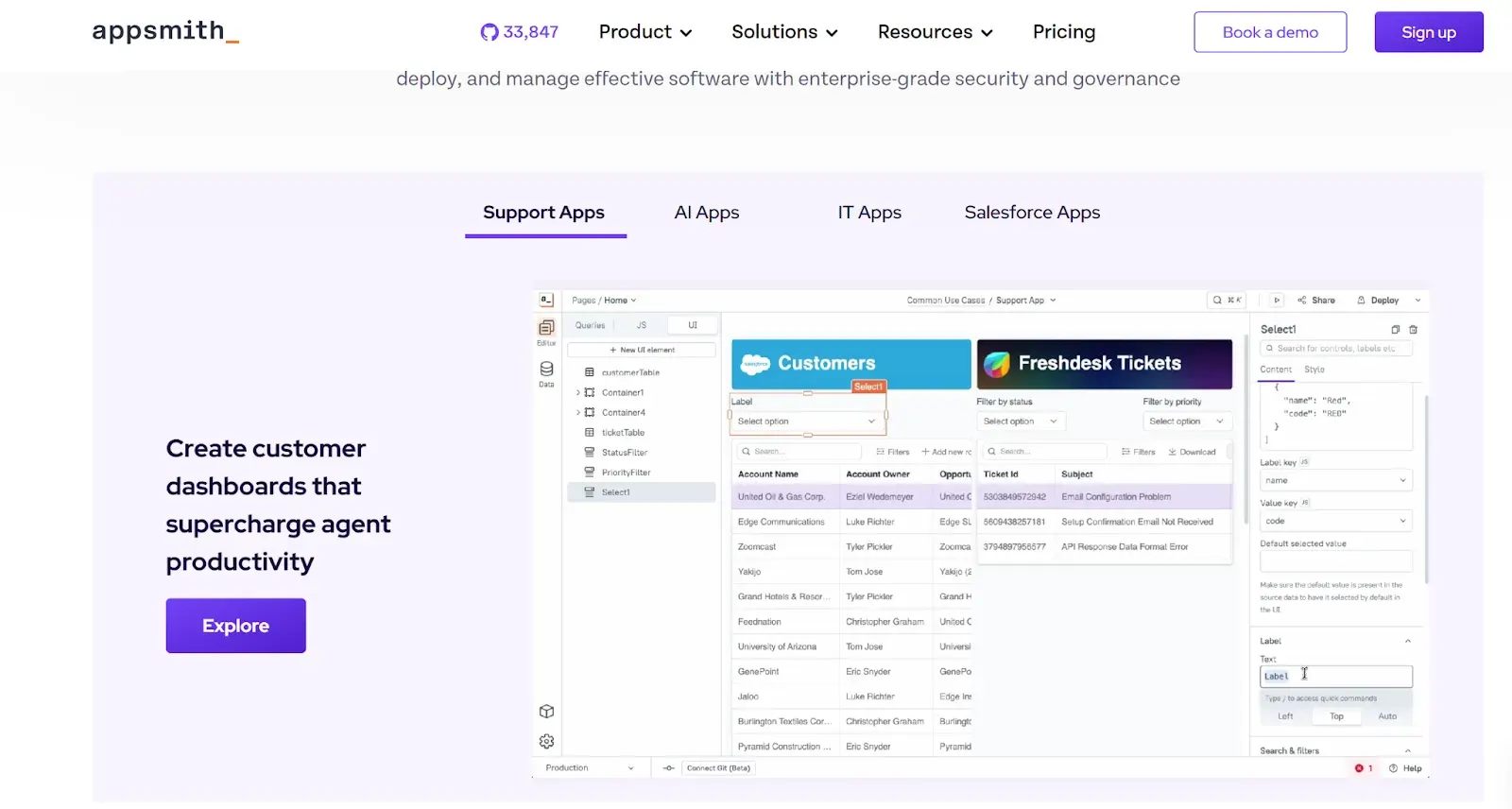Switch to the IT Apps tab
The height and width of the screenshot is (809, 1512).
point(869,213)
